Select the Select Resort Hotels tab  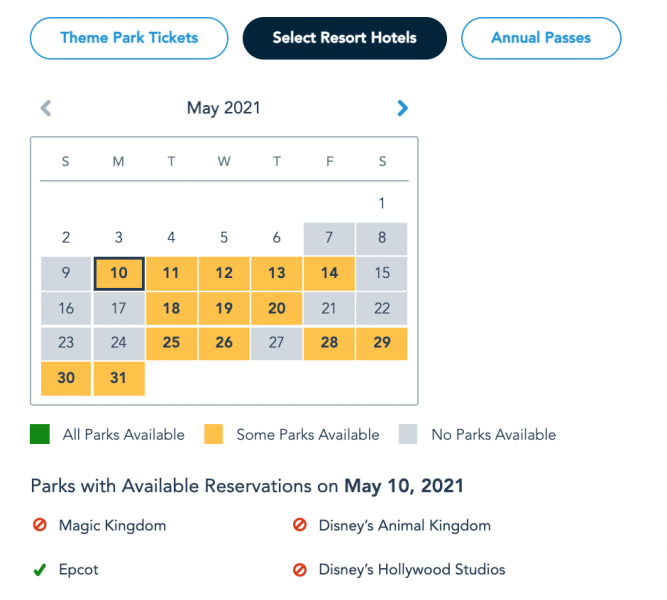(x=344, y=39)
